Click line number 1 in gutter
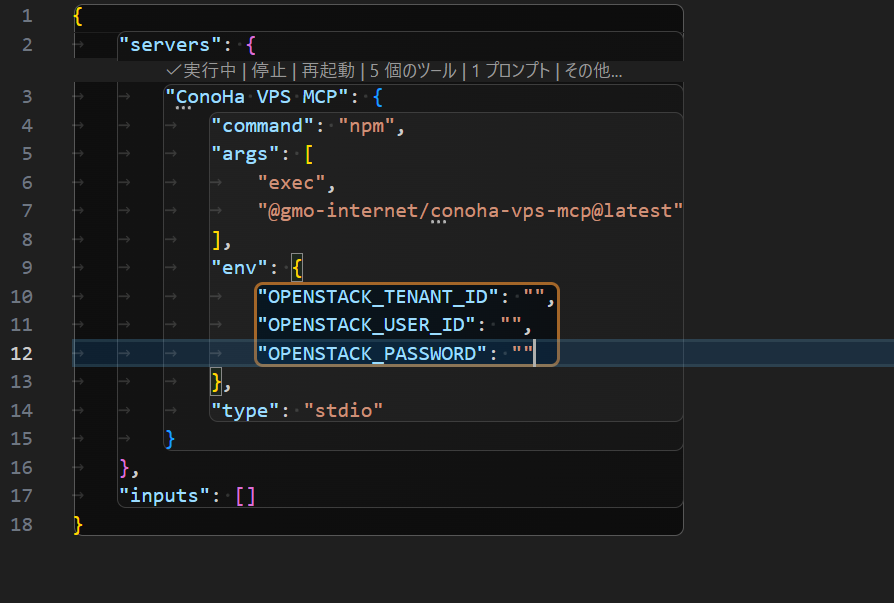894x603 pixels. [x=27, y=16]
